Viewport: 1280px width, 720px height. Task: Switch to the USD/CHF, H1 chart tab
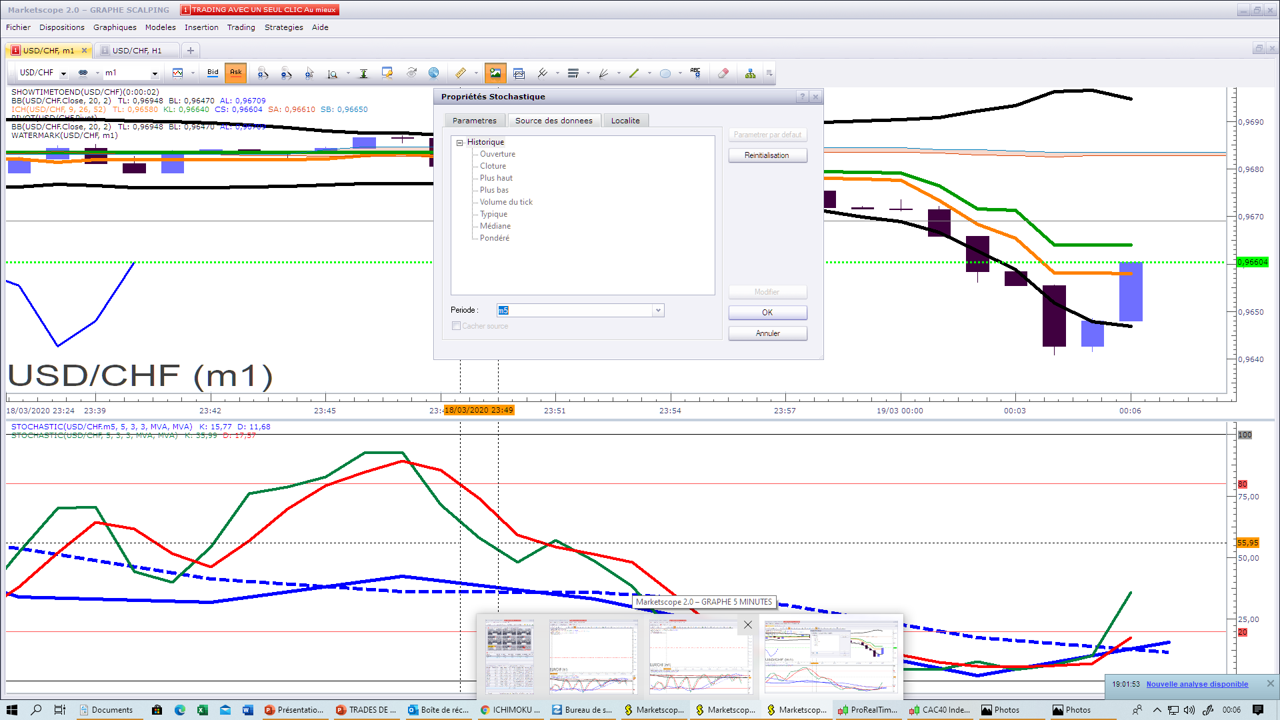tap(137, 50)
